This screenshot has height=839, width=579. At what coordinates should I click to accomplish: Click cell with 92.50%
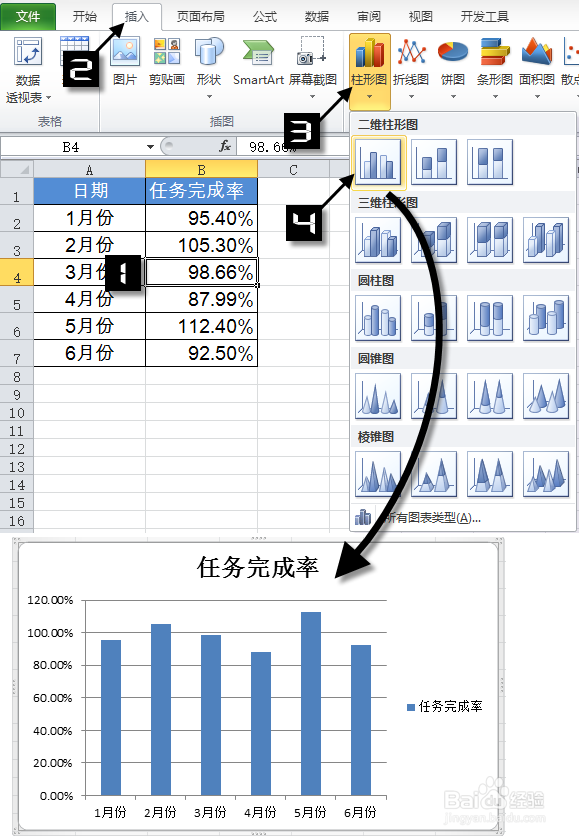click(x=201, y=353)
